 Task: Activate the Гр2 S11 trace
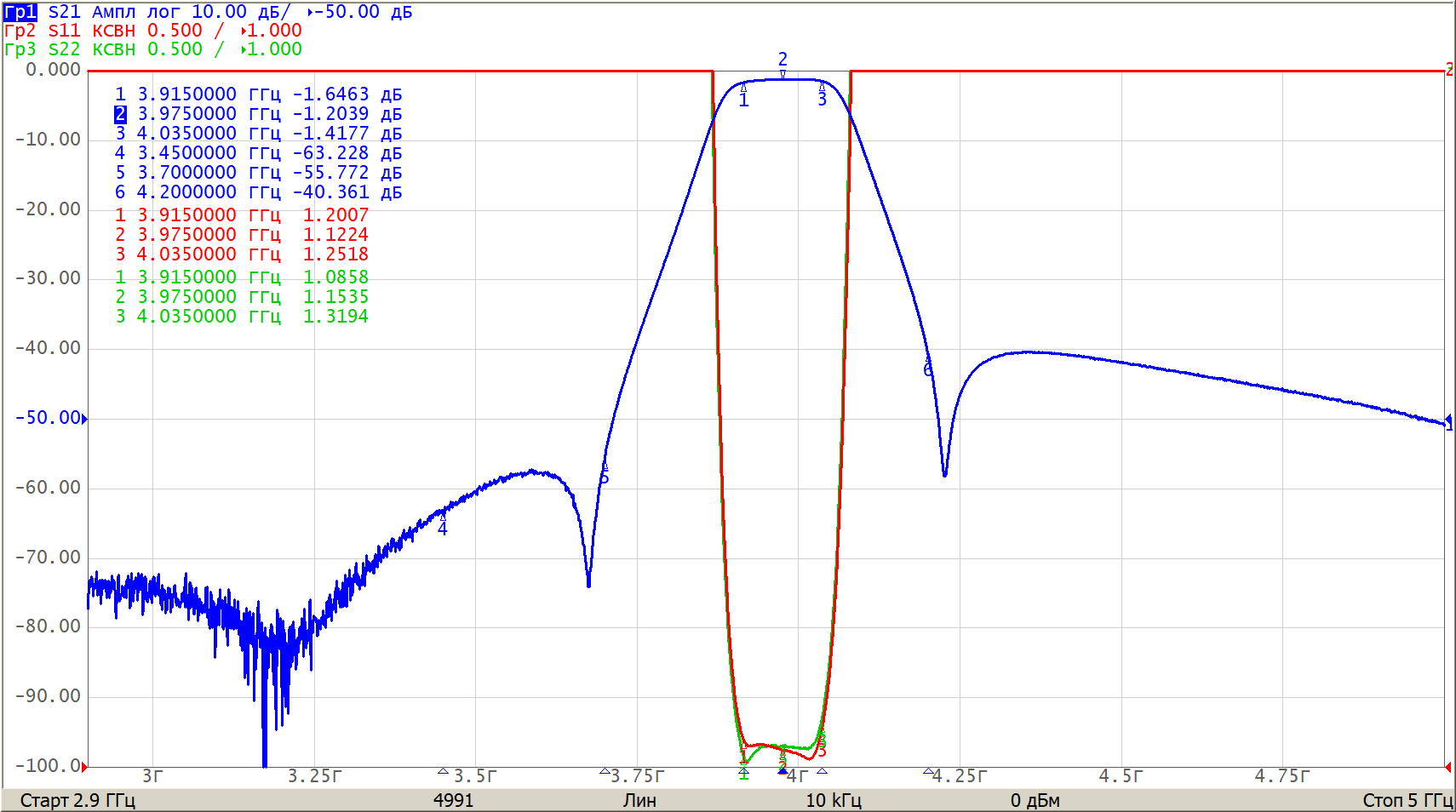point(20,31)
